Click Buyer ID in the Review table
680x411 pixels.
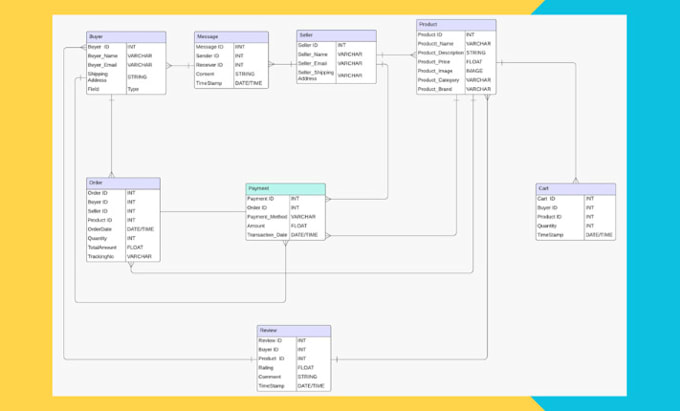pos(268,350)
